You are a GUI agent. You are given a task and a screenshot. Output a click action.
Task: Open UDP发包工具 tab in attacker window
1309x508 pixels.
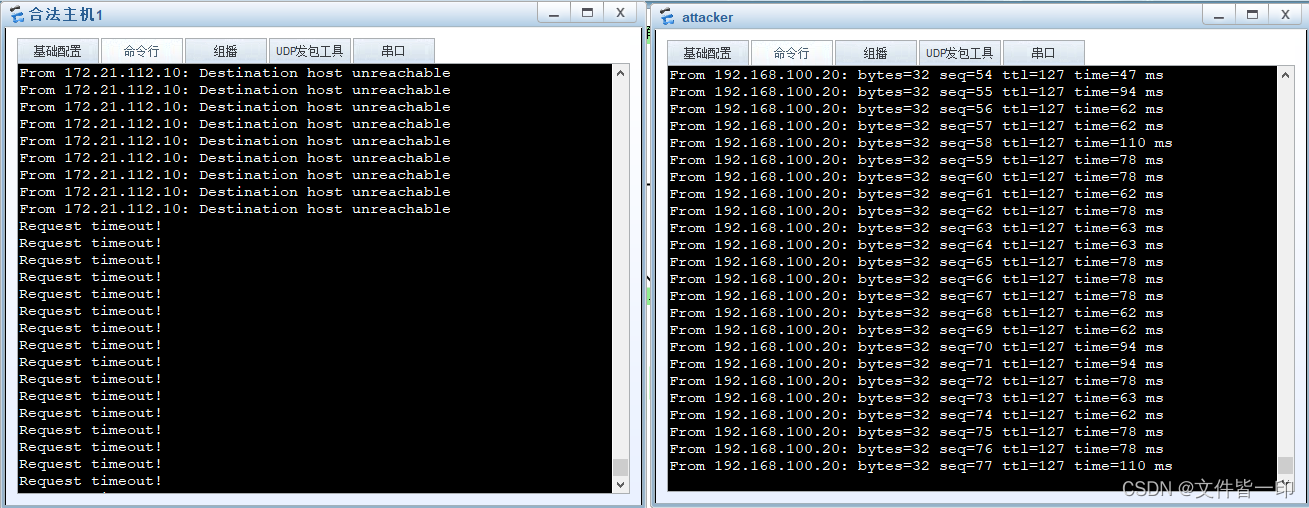tap(959, 53)
